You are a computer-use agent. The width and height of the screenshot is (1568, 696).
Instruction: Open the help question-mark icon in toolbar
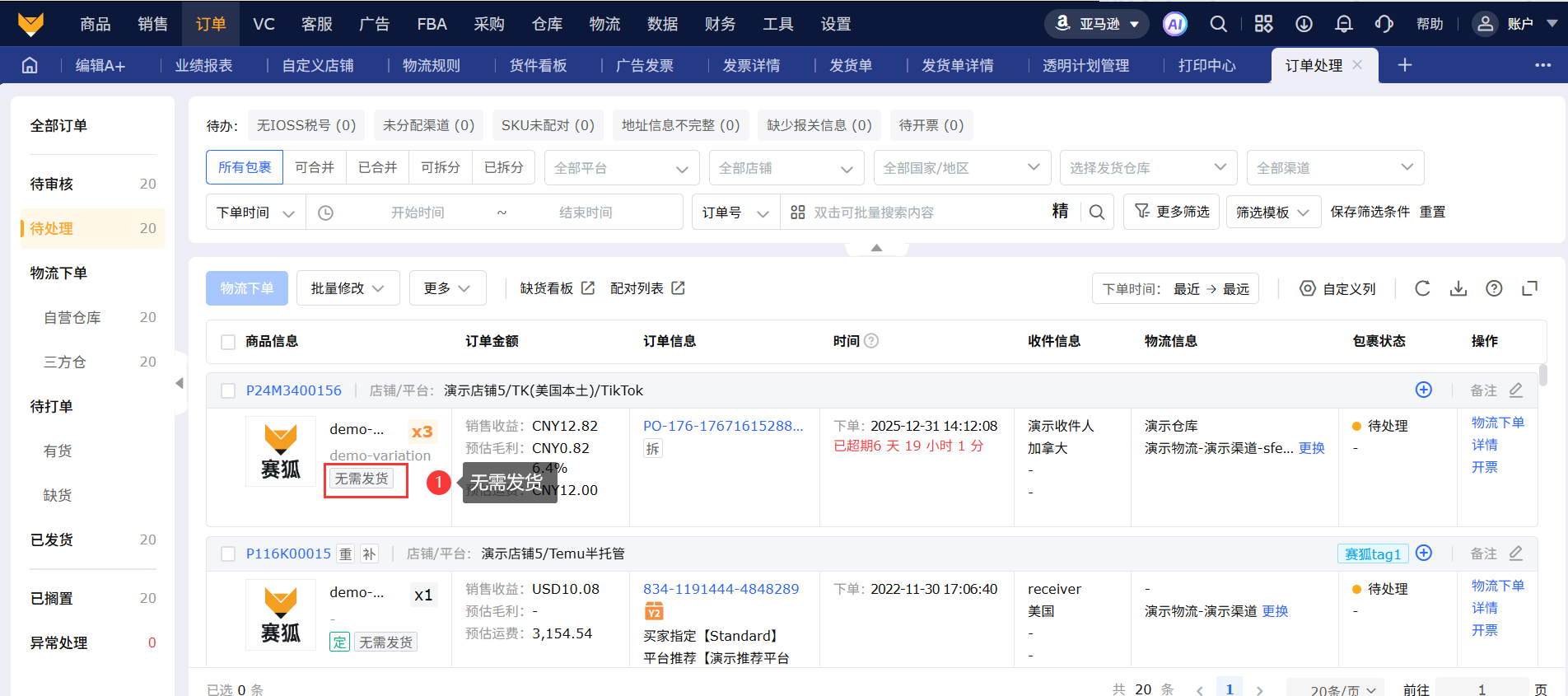[1494, 288]
